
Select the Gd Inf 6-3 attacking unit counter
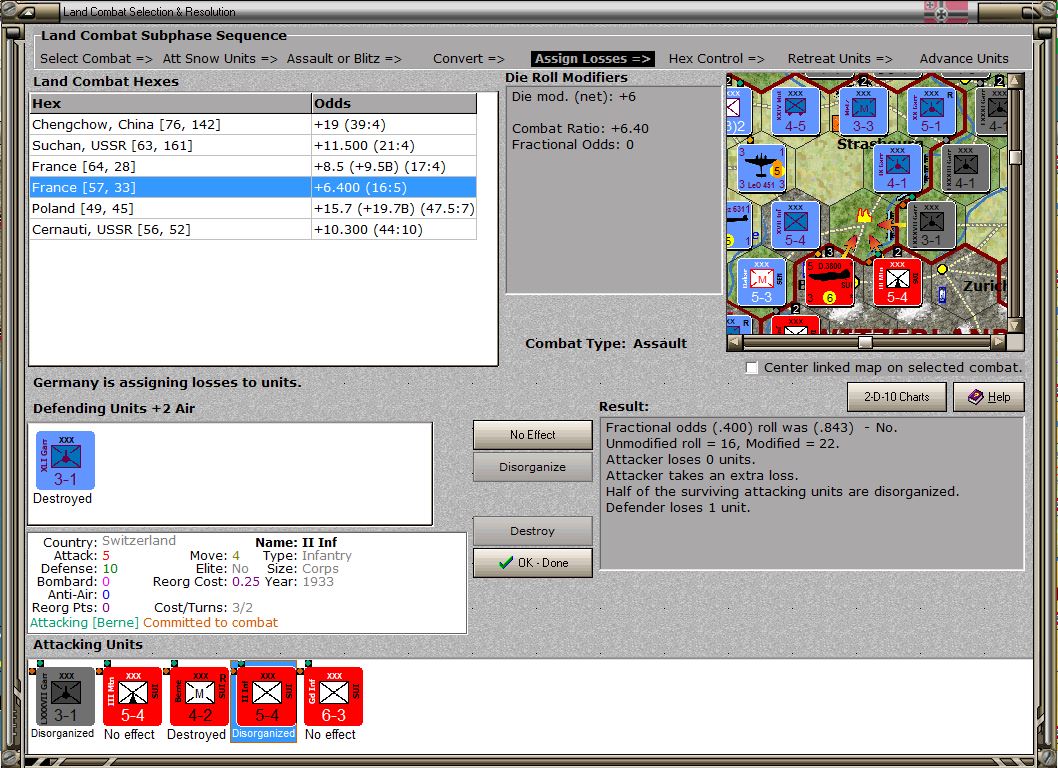point(333,696)
